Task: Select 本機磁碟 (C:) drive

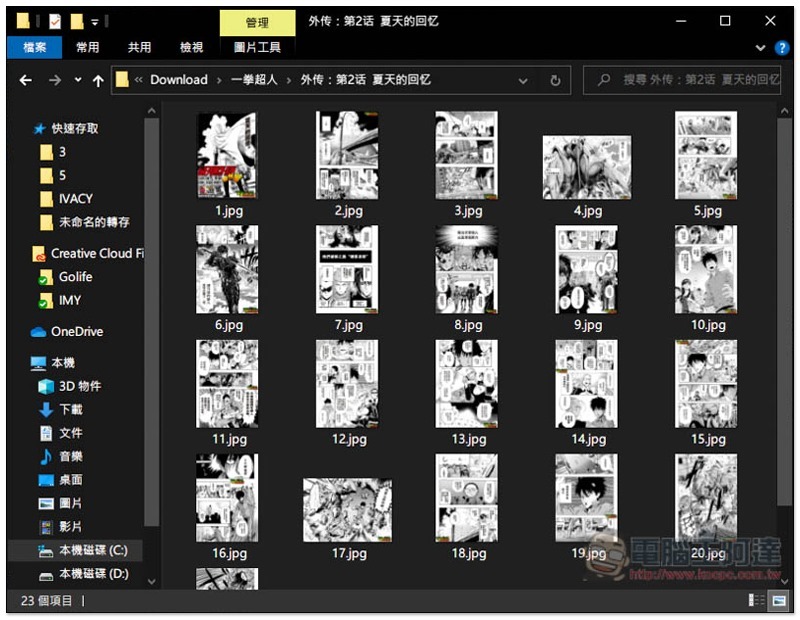Action: point(93,551)
